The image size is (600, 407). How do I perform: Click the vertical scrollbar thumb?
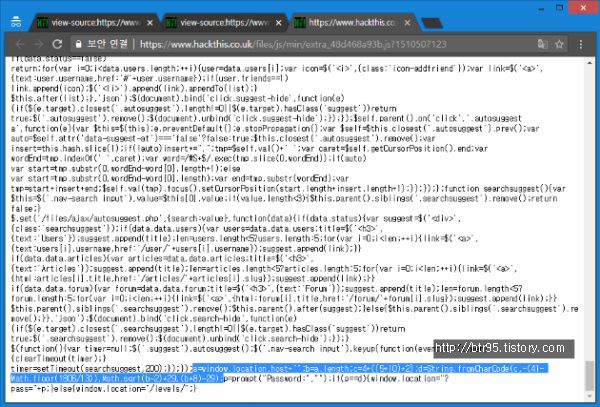590,377
